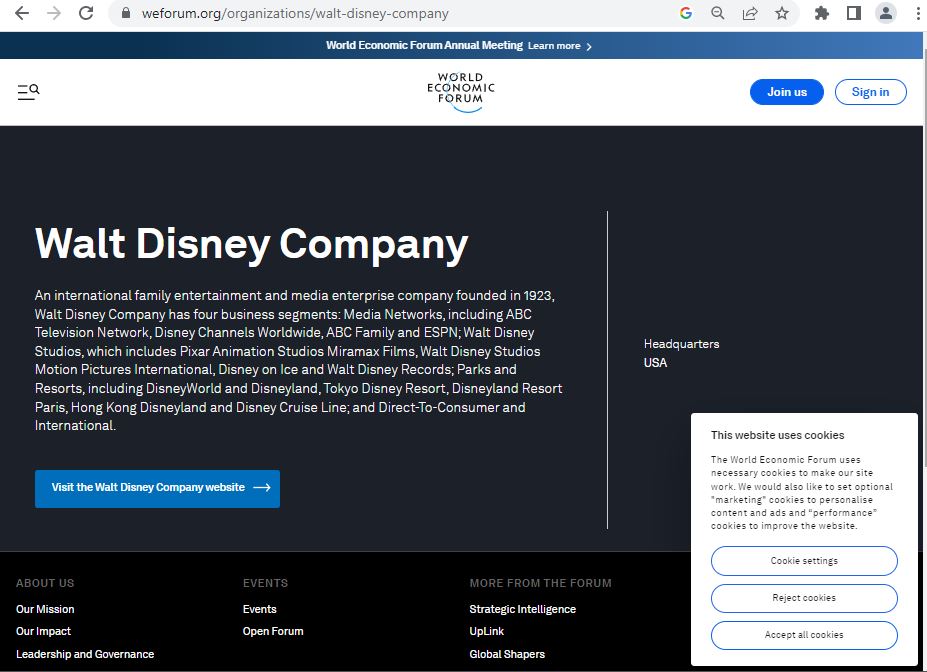The height and width of the screenshot is (672, 927).
Task: Reload the current page
Action: pos(86,13)
